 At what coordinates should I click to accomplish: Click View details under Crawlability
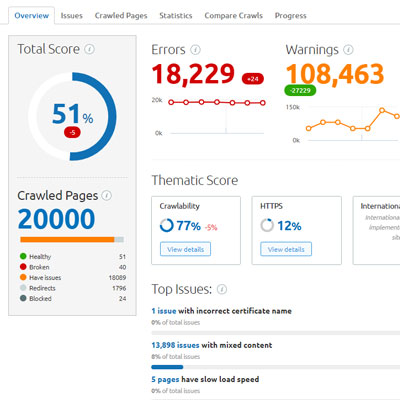[185, 249]
